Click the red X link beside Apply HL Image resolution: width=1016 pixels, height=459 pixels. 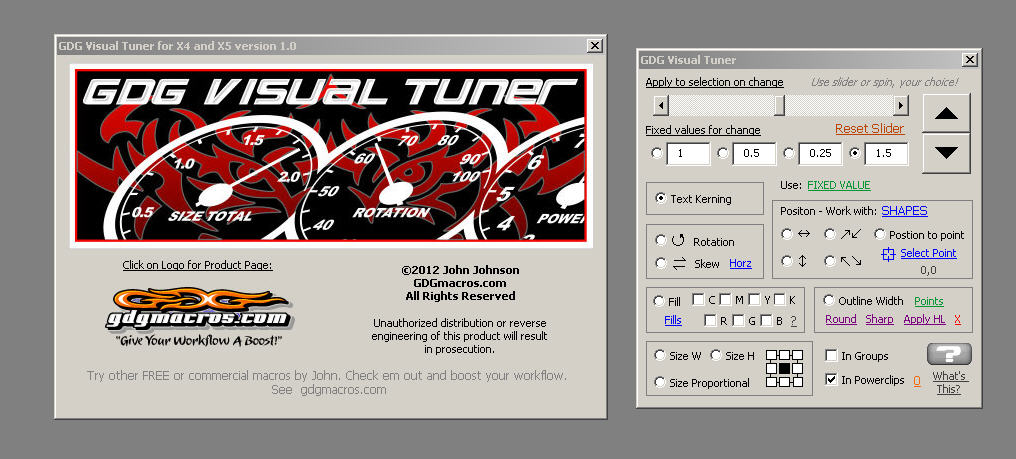958,319
